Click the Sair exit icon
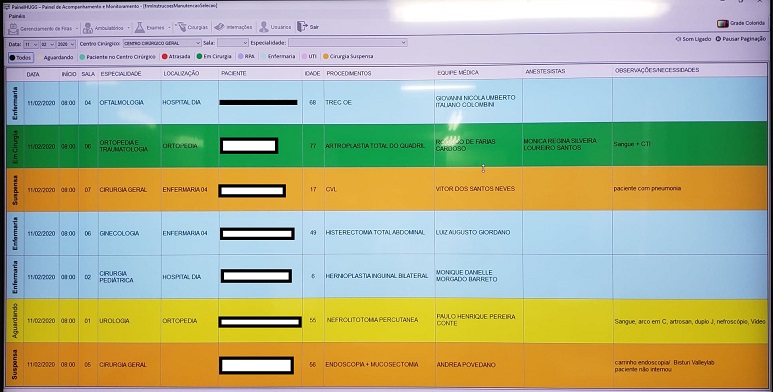773x392 pixels. (302, 26)
